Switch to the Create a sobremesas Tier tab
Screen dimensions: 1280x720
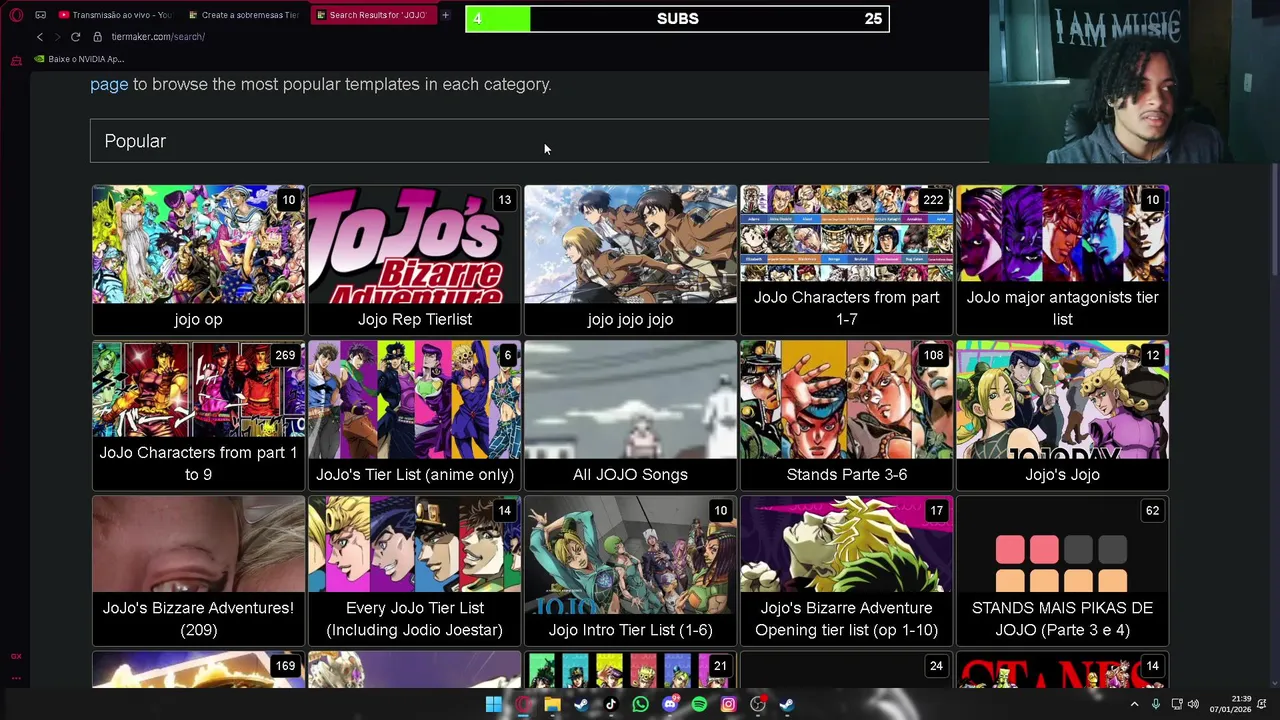[243, 15]
